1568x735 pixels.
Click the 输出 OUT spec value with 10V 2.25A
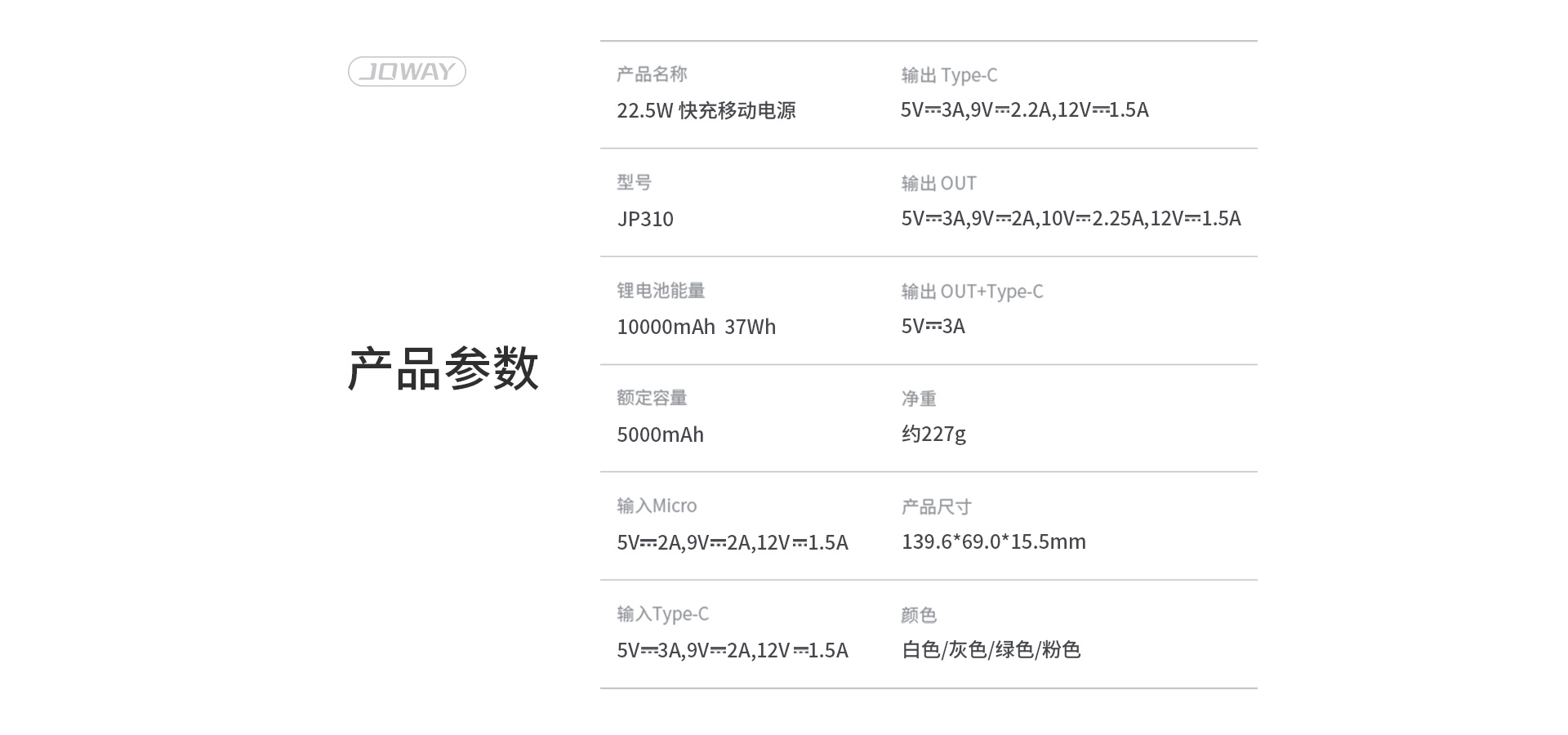point(1071,218)
